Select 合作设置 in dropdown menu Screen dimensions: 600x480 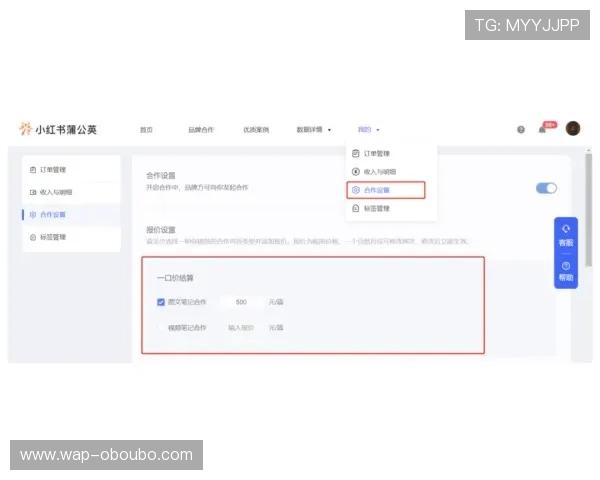(x=386, y=190)
